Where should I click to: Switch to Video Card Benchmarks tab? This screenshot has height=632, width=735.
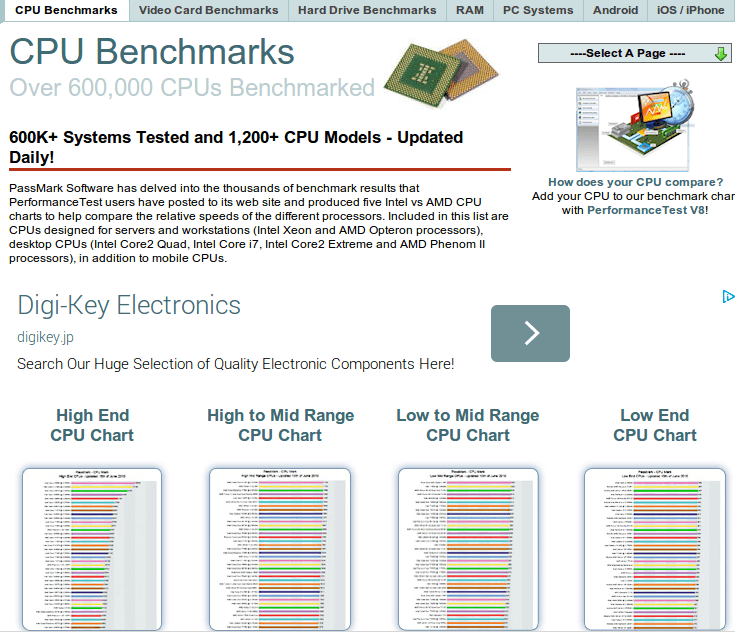(x=208, y=10)
